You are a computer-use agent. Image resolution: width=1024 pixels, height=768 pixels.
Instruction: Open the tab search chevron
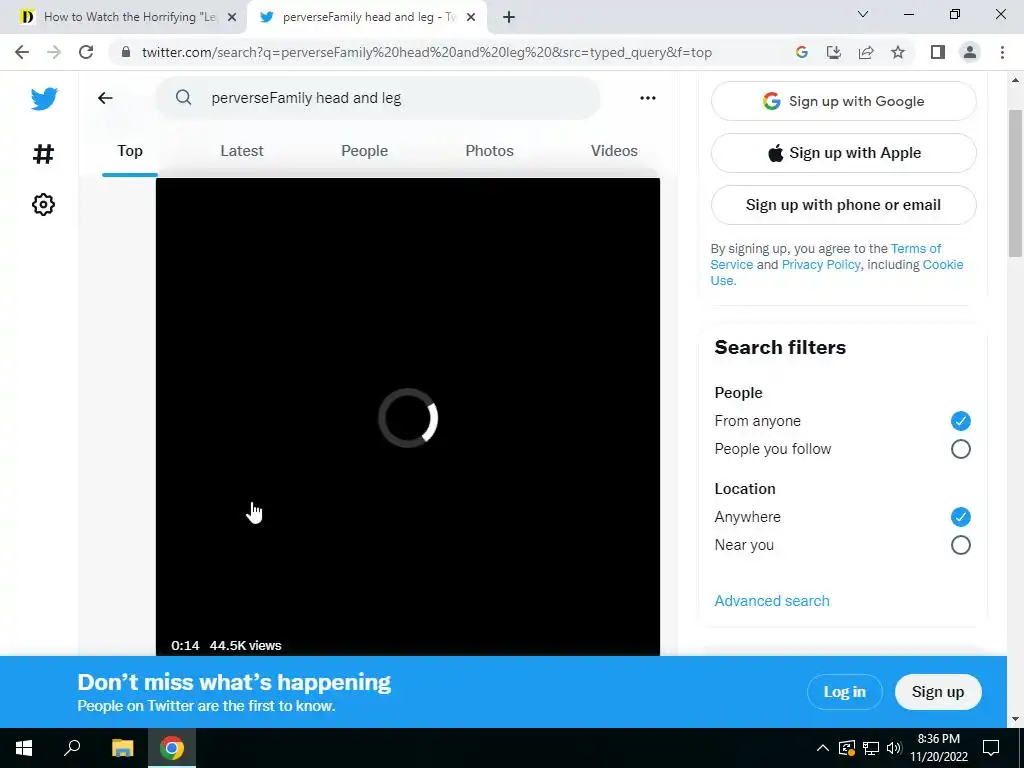coord(863,14)
